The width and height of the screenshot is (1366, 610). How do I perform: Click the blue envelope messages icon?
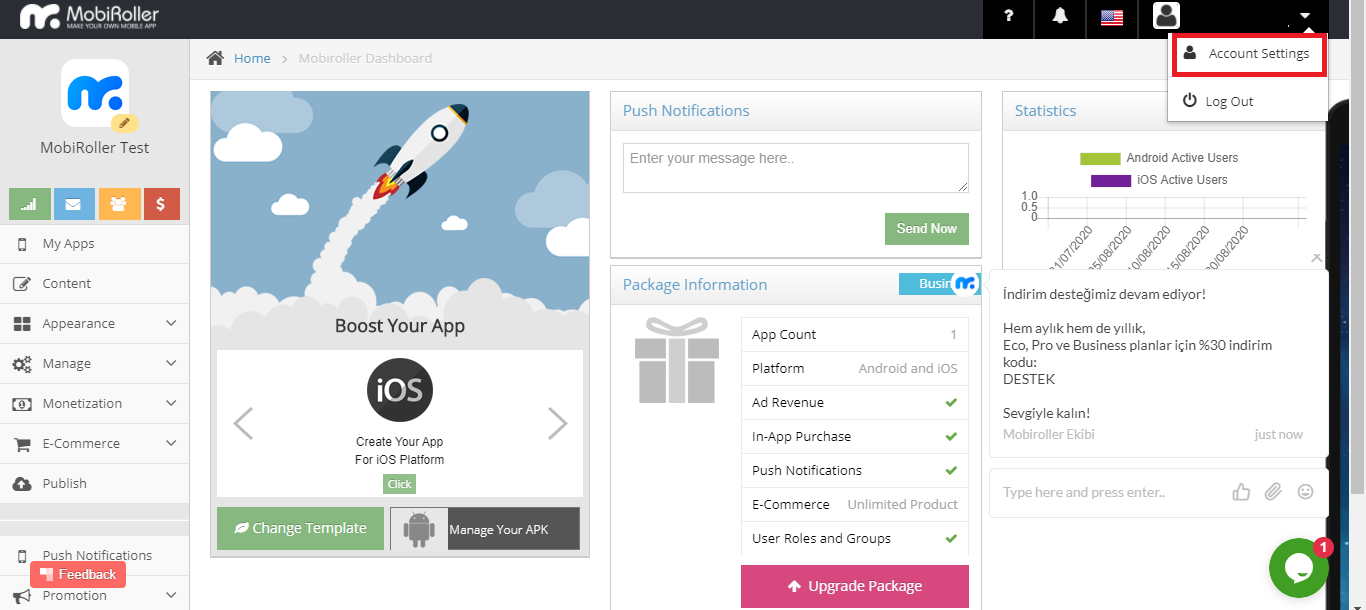74,204
